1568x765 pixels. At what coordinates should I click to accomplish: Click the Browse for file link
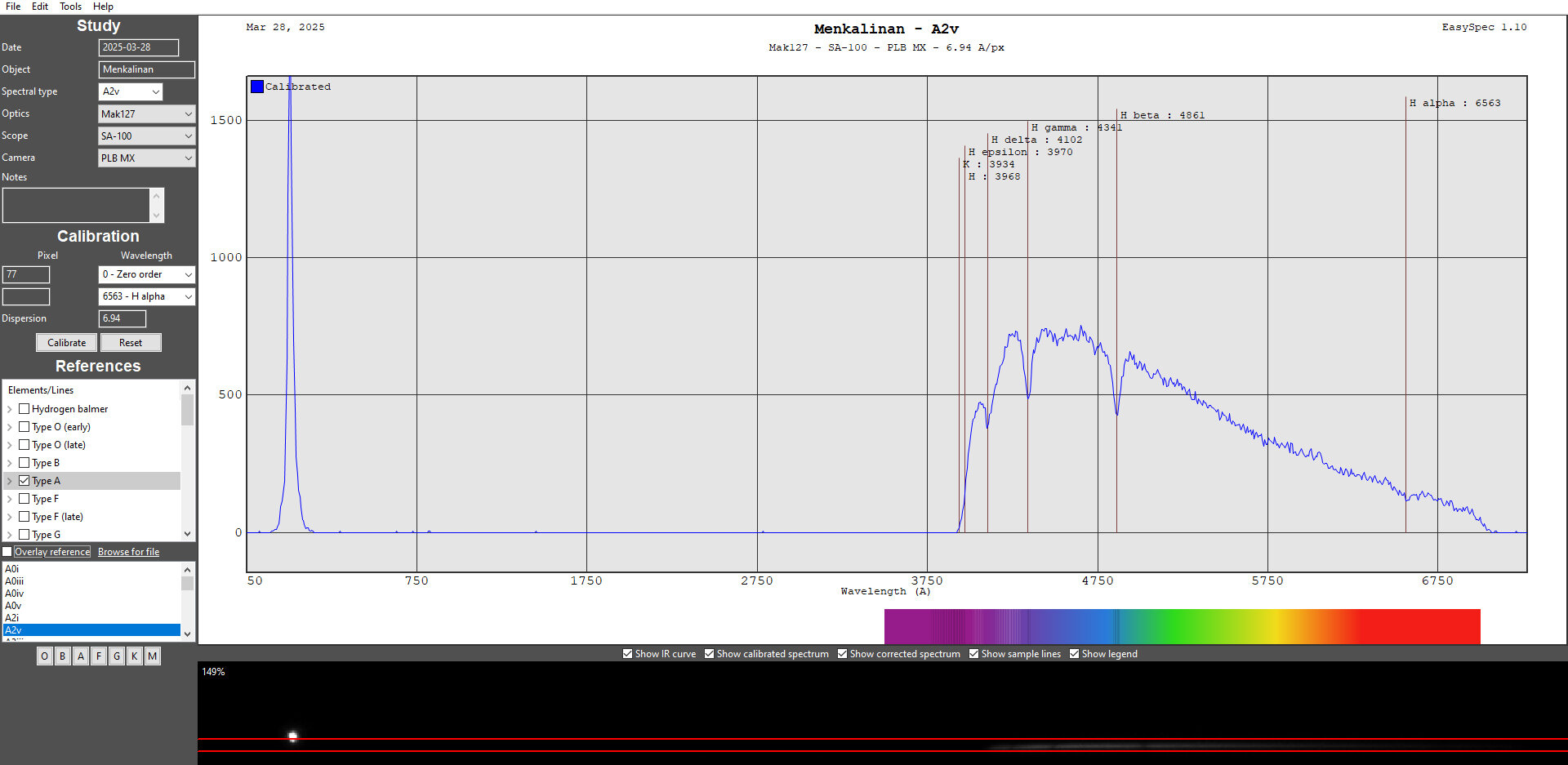128,552
